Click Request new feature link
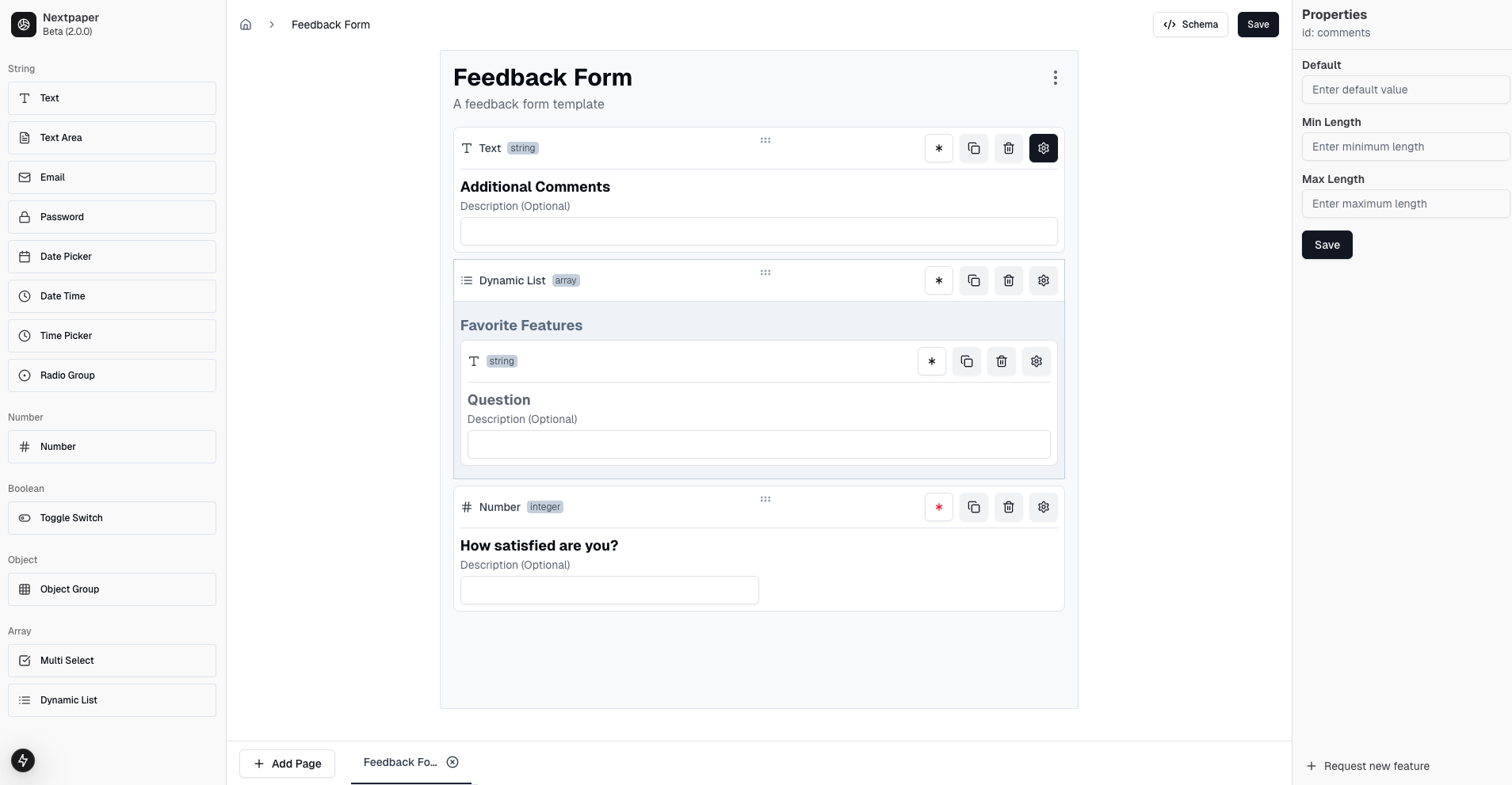1512x785 pixels. [x=1376, y=766]
